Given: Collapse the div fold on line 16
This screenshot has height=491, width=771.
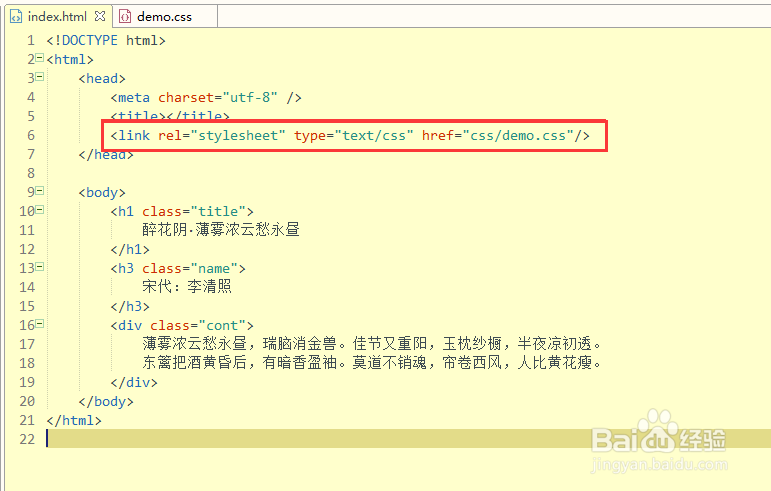Looking at the screenshot, I should coord(40,323).
